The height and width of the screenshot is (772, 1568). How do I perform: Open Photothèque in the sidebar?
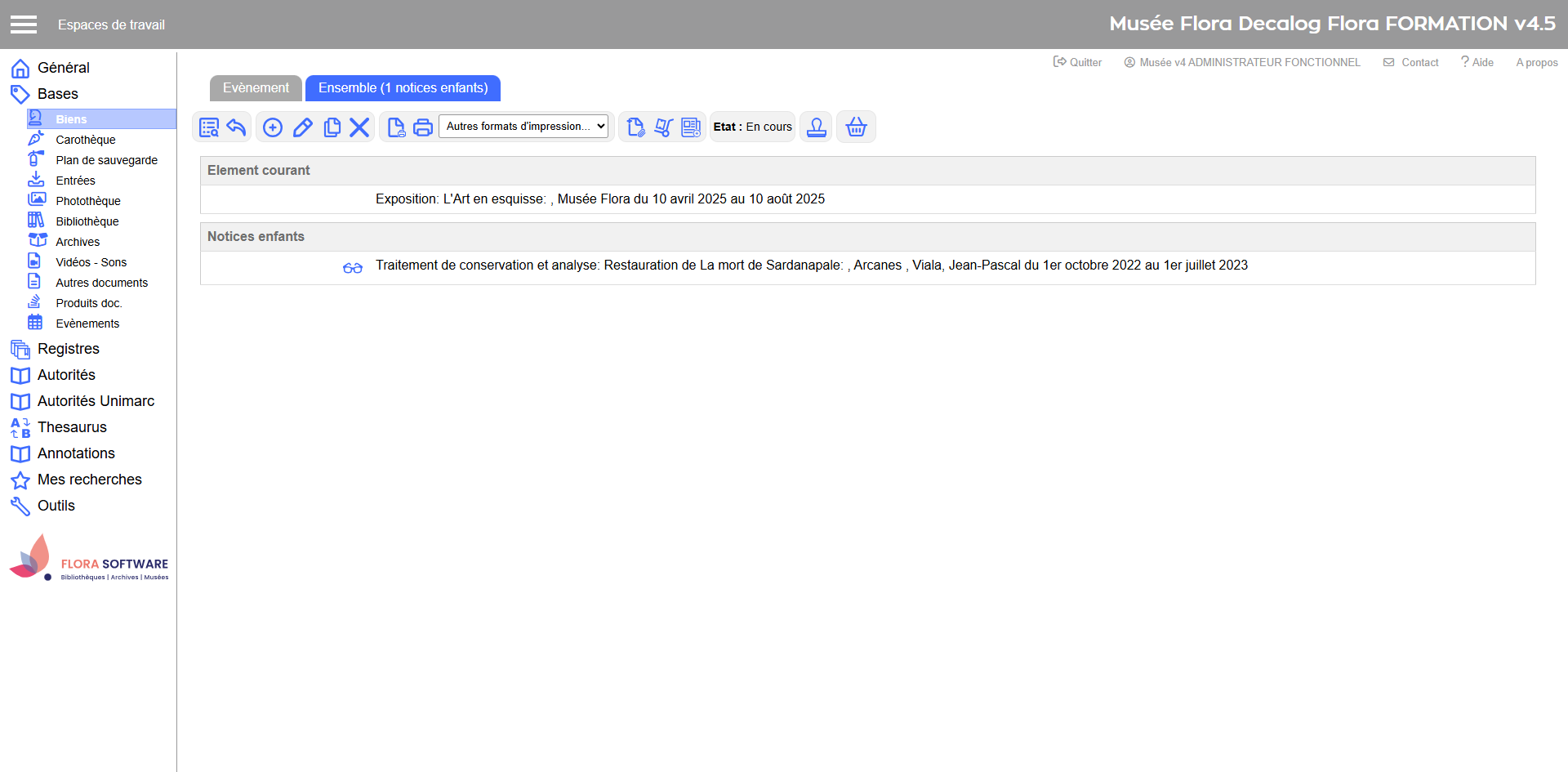(88, 201)
